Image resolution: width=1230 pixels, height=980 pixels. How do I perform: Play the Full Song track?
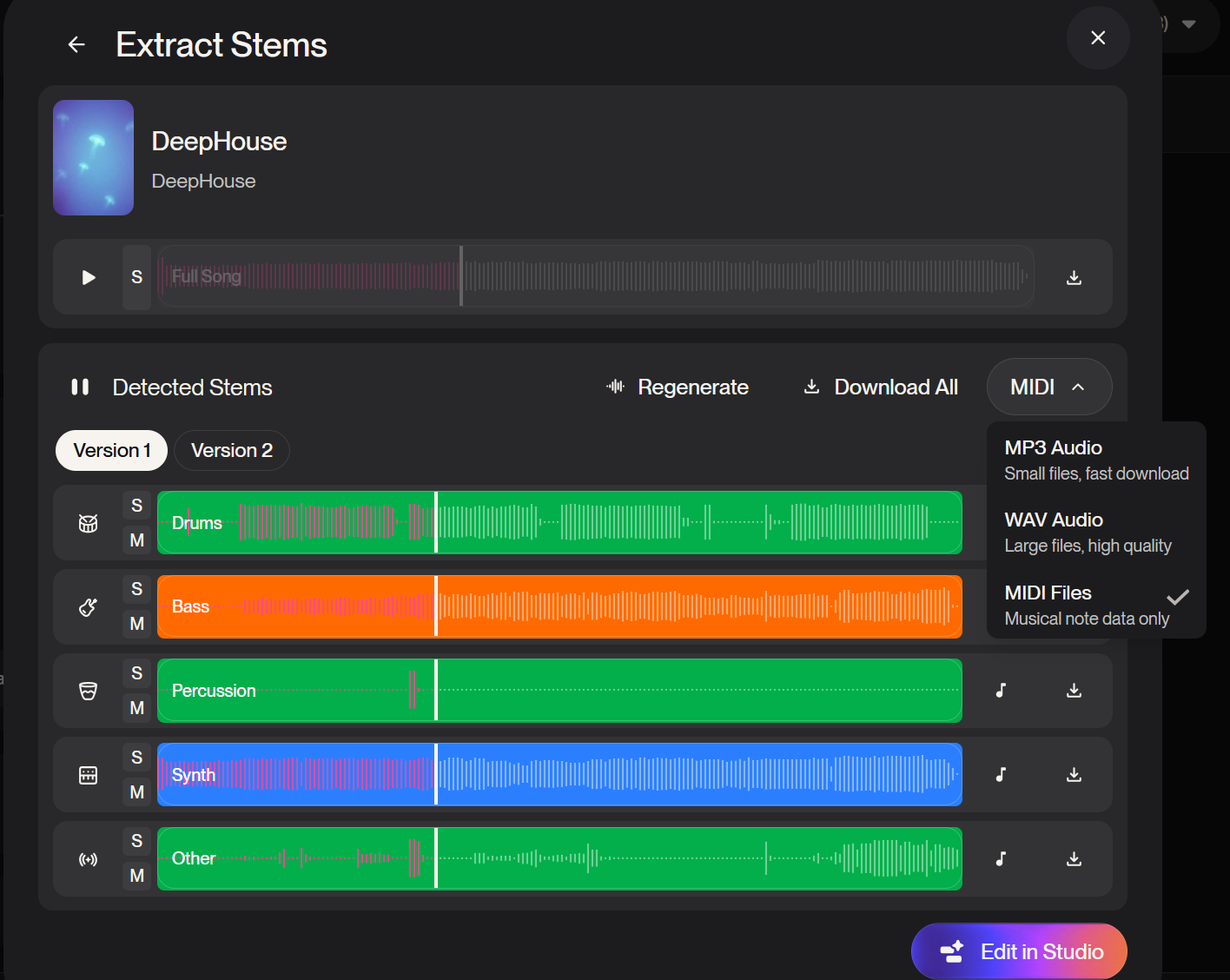[89, 277]
